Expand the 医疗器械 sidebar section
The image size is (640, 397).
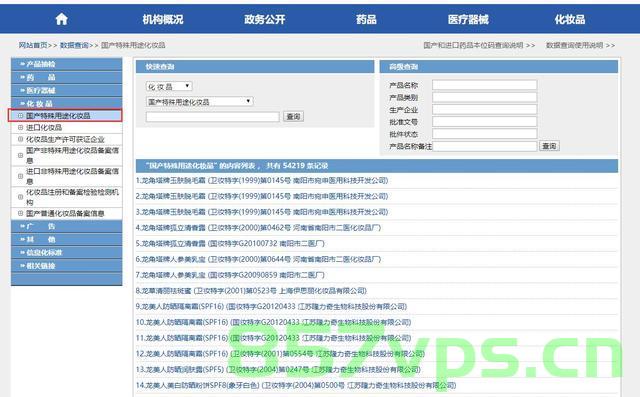pyautogui.click(x=67, y=90)
